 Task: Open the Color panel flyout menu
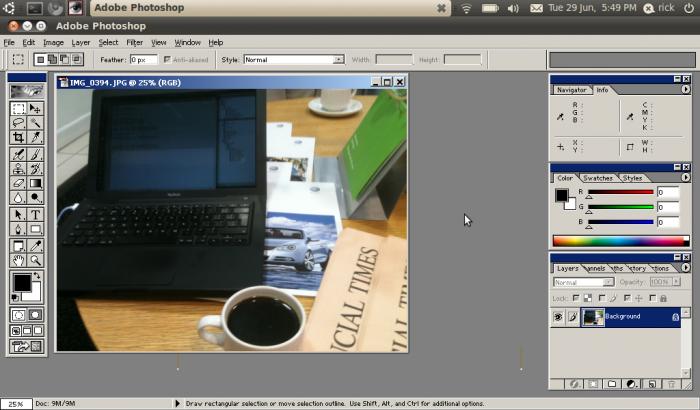click(x=686, y=177)
